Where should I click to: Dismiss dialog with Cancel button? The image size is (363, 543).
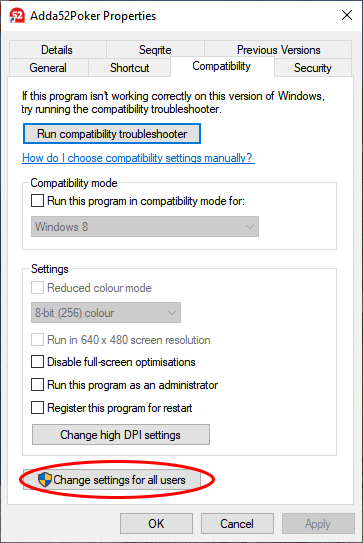pos(237,523)
